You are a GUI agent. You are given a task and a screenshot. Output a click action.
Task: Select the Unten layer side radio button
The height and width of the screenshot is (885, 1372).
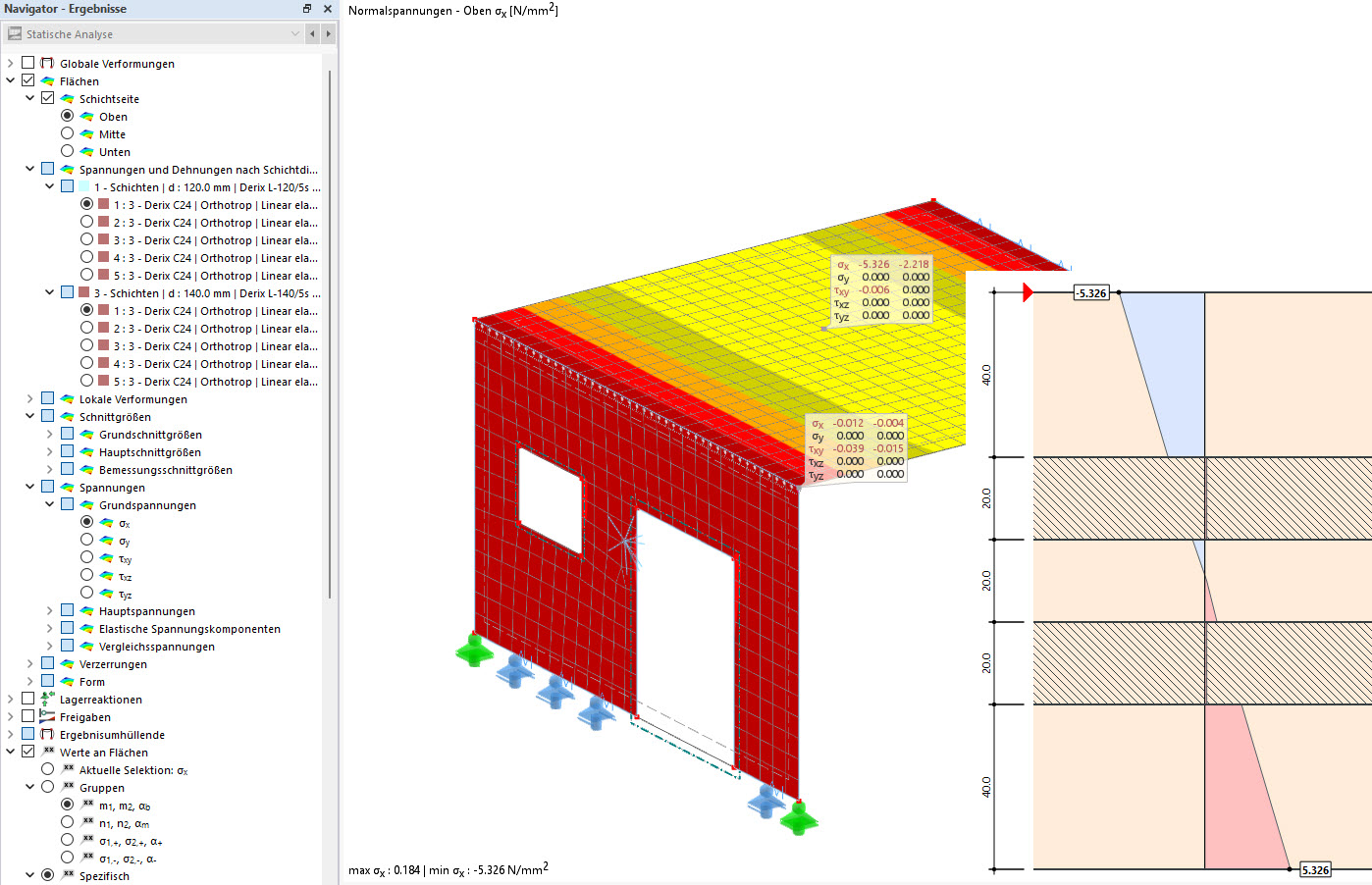pyautogui.click(x=67, y=151)
